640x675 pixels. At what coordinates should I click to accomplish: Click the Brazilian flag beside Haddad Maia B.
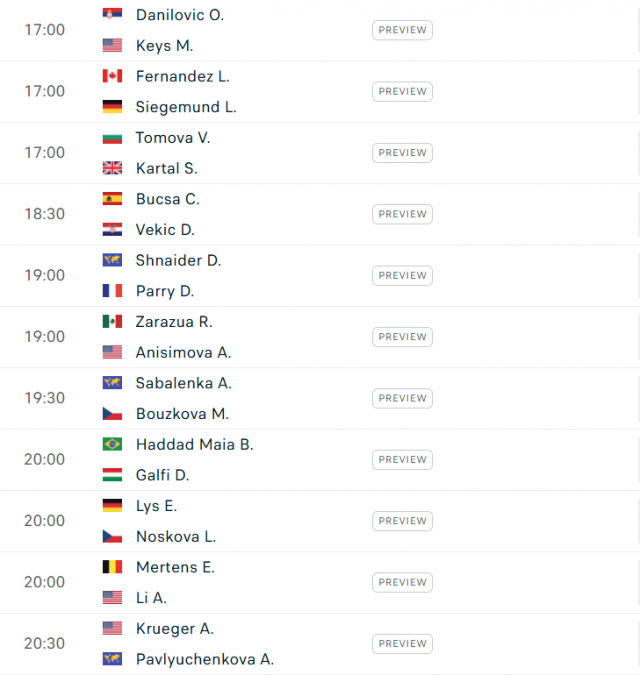(112, 444)
